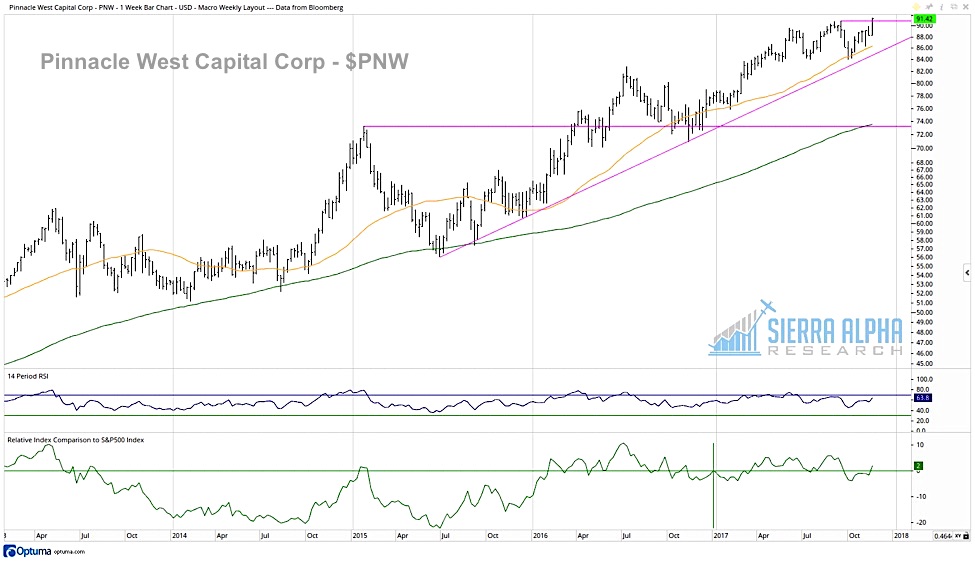Screen dimensions: 975x561
Task: Click the 2015 date axis label
Action: 359,535
